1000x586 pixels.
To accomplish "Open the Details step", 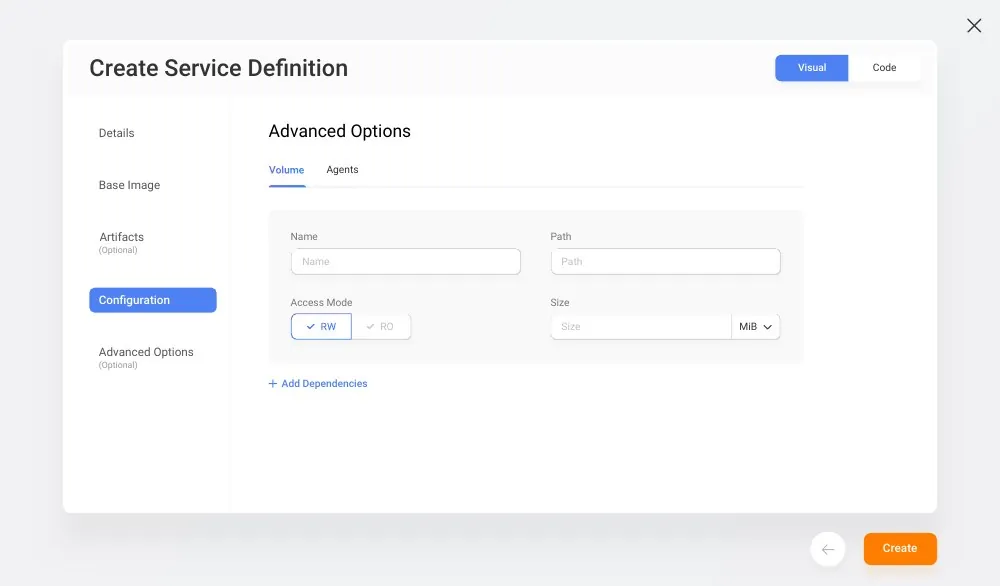I will 117,133.
